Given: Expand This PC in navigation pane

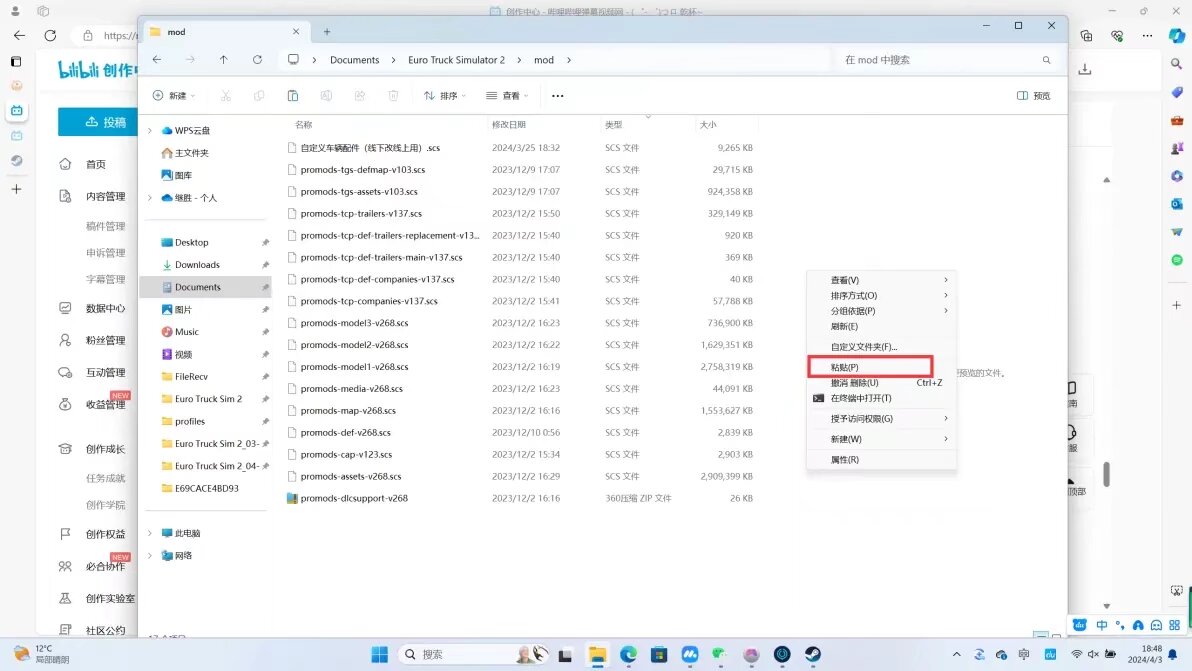Looking at the screenshot, I should [x=150, y=533].
